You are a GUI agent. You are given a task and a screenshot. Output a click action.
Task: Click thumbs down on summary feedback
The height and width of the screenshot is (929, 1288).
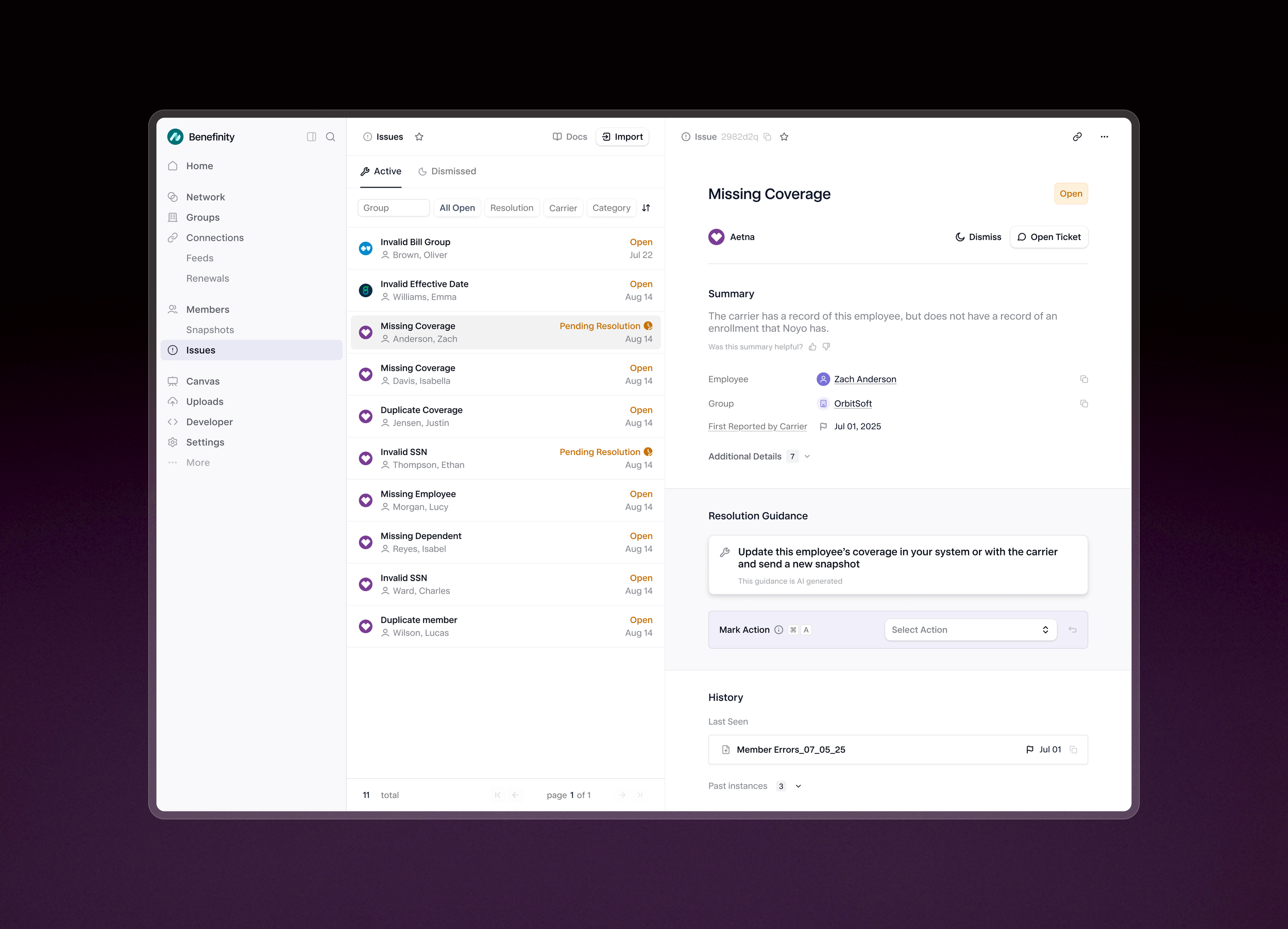(826, 347)
